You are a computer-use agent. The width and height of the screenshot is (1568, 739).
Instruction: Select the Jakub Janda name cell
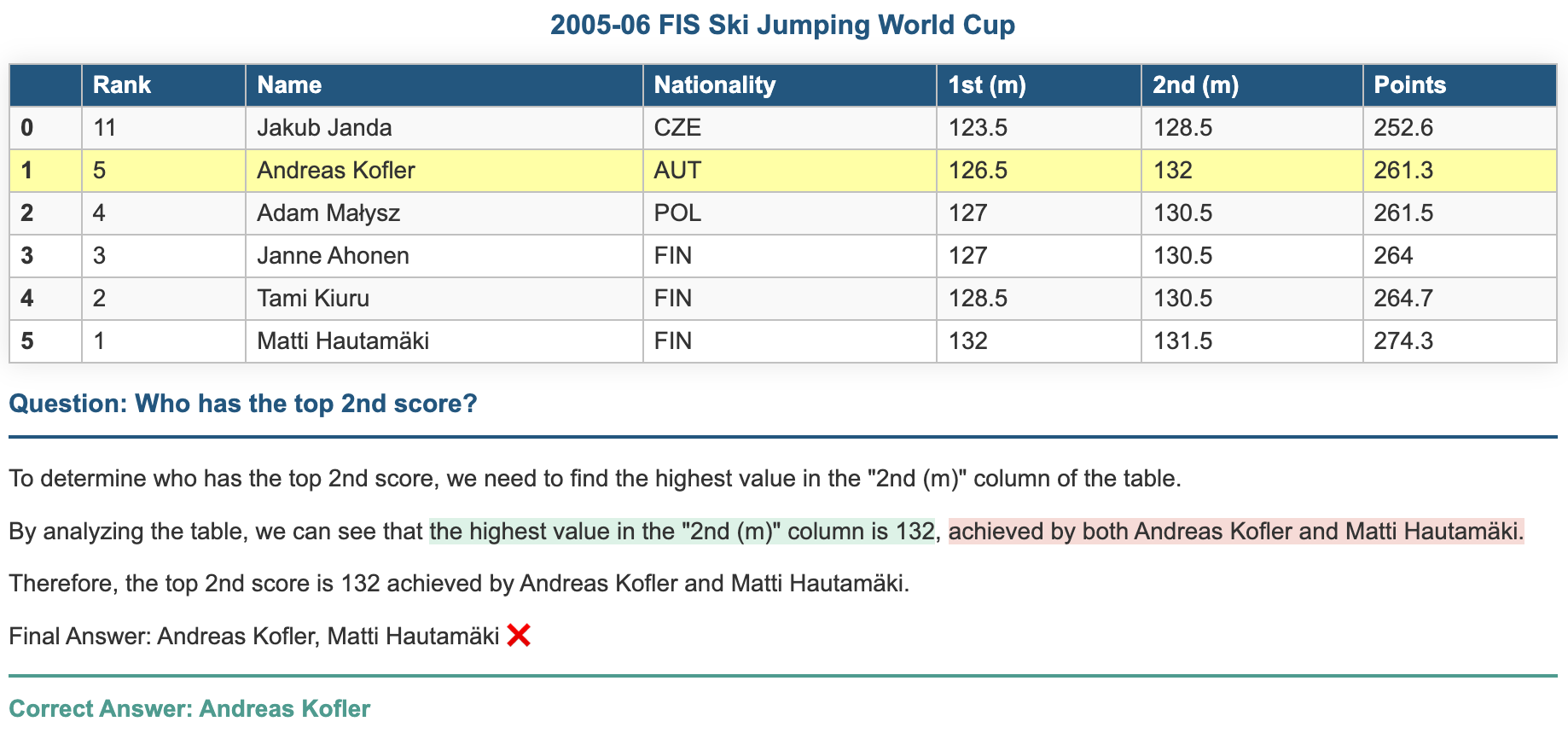click(444, 128)
